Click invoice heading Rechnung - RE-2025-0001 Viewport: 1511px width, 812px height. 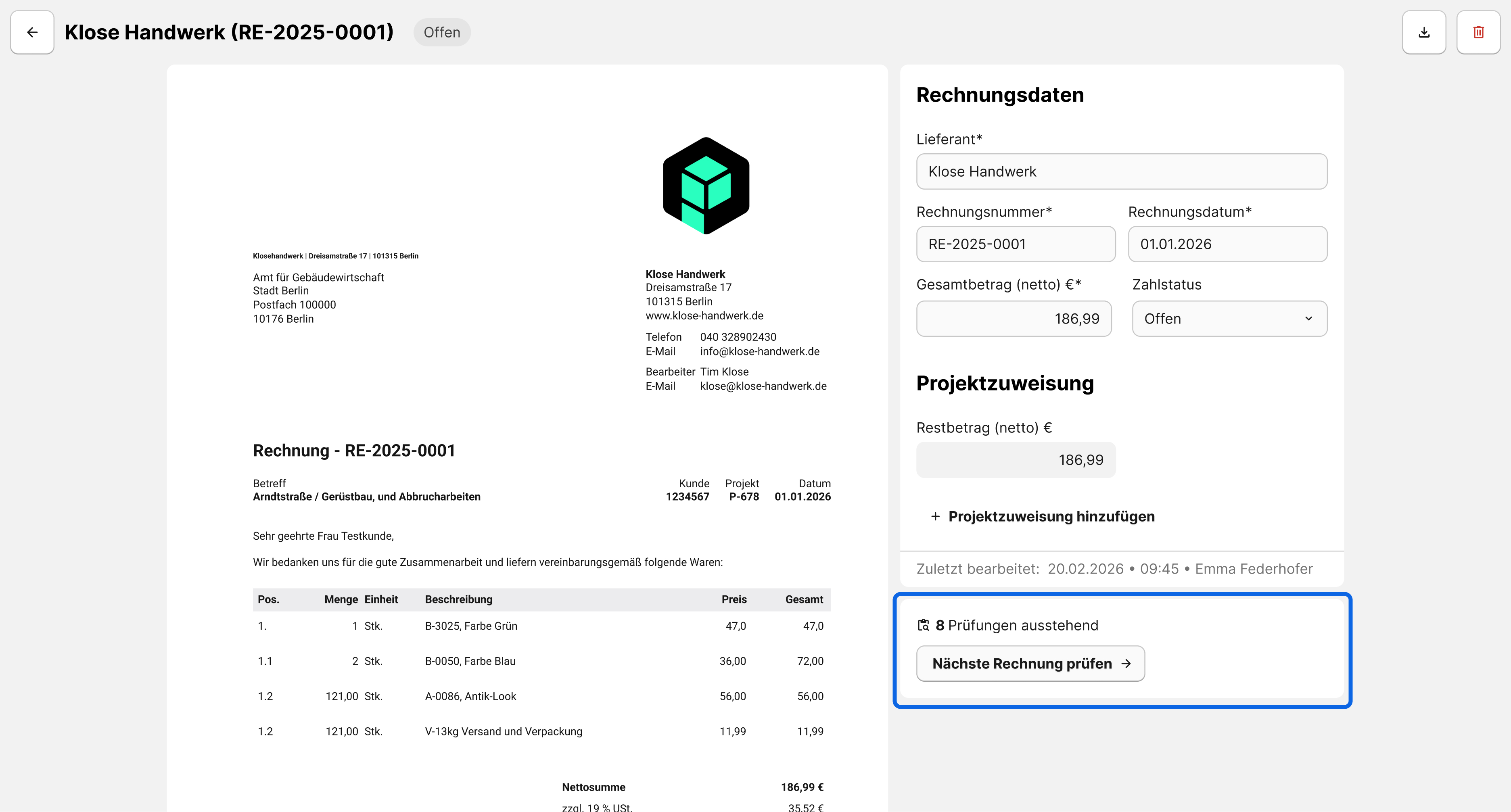(354, 450)
